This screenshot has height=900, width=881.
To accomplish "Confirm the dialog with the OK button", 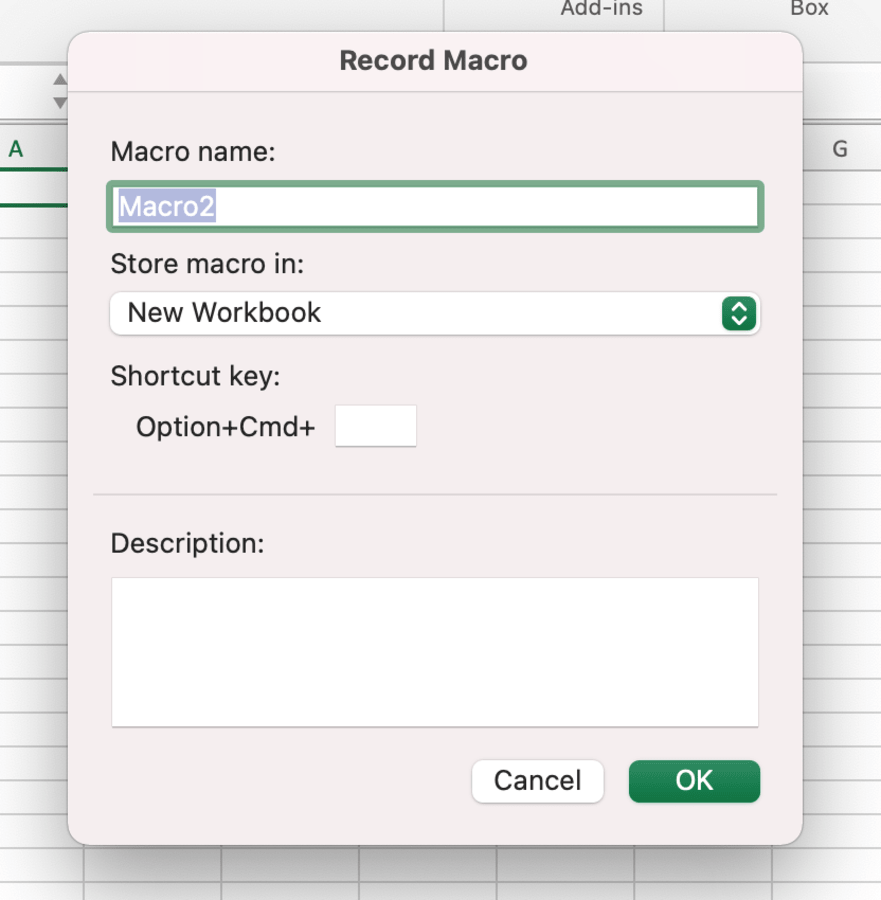I will tap(694, 781).
